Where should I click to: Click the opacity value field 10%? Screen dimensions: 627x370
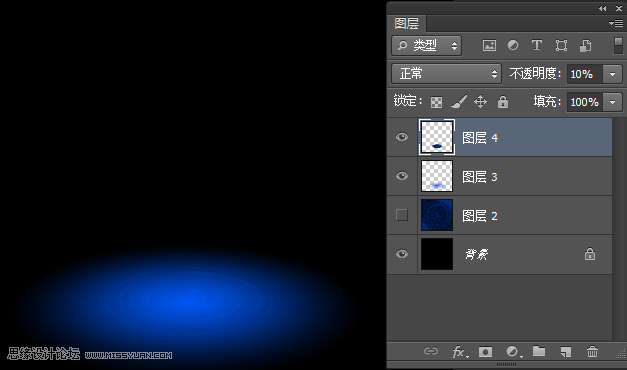click(585, 74)
